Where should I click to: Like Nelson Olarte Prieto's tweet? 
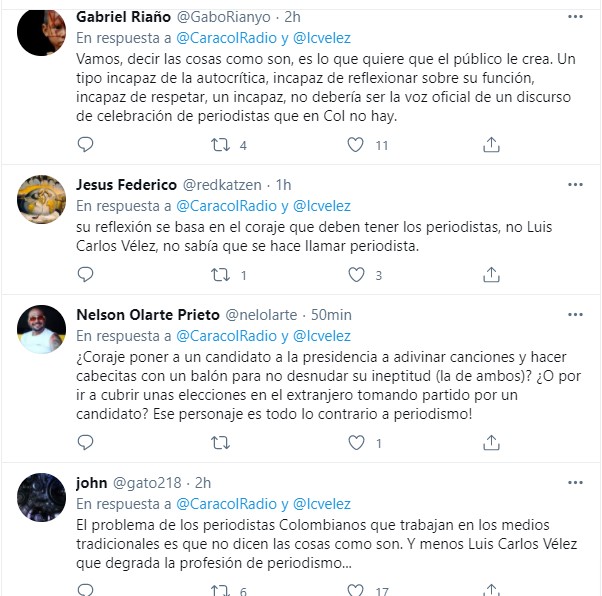[x=355, y=441]
